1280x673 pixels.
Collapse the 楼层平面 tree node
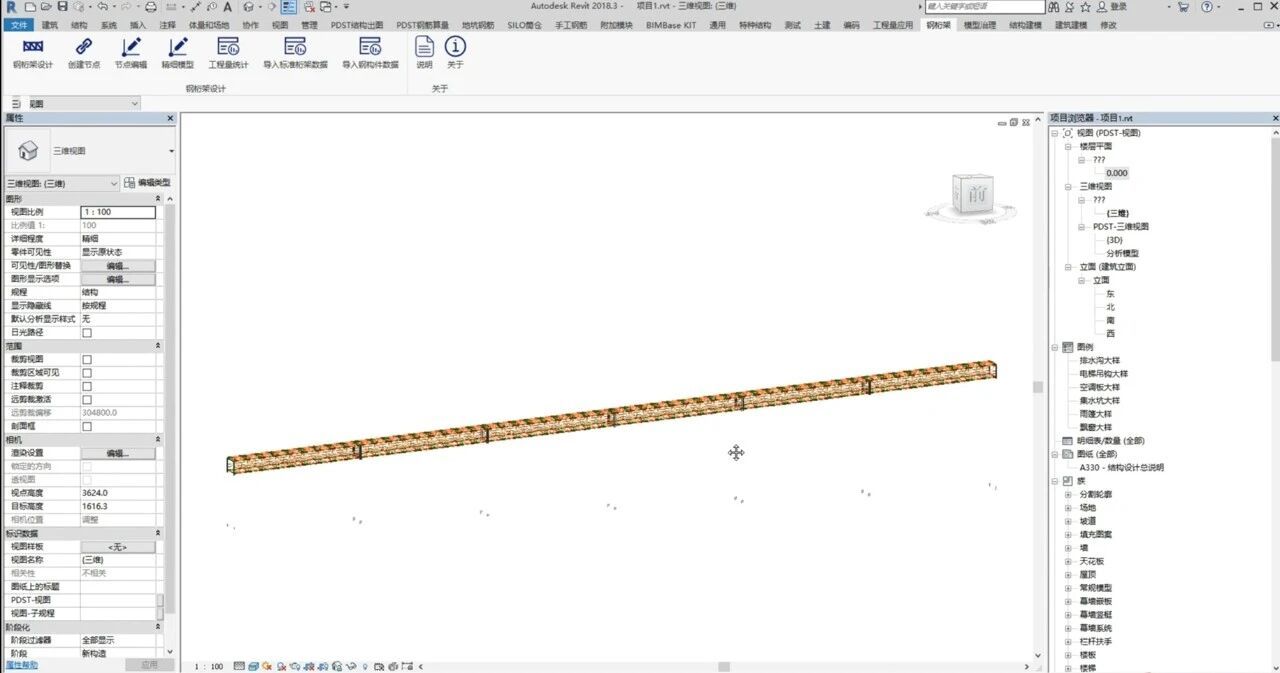click(x=1068, y=146)
